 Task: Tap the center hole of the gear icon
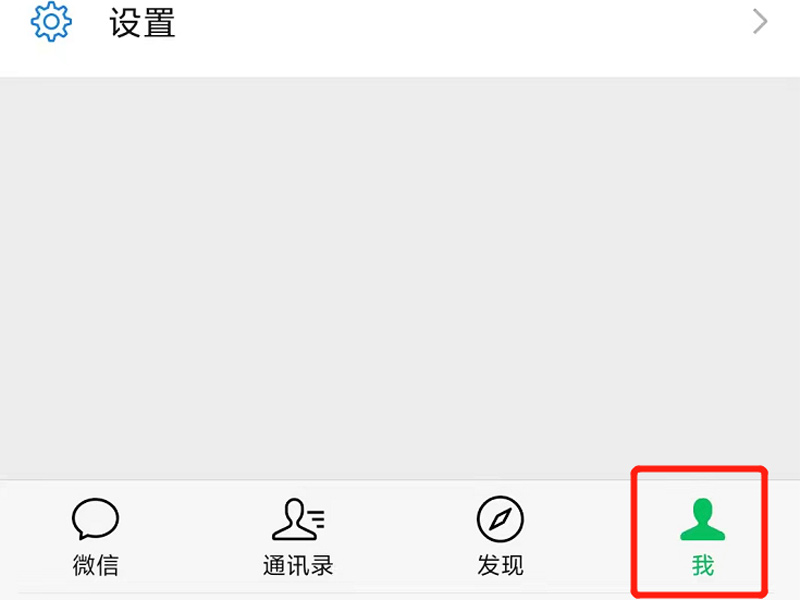pos(51,21)
